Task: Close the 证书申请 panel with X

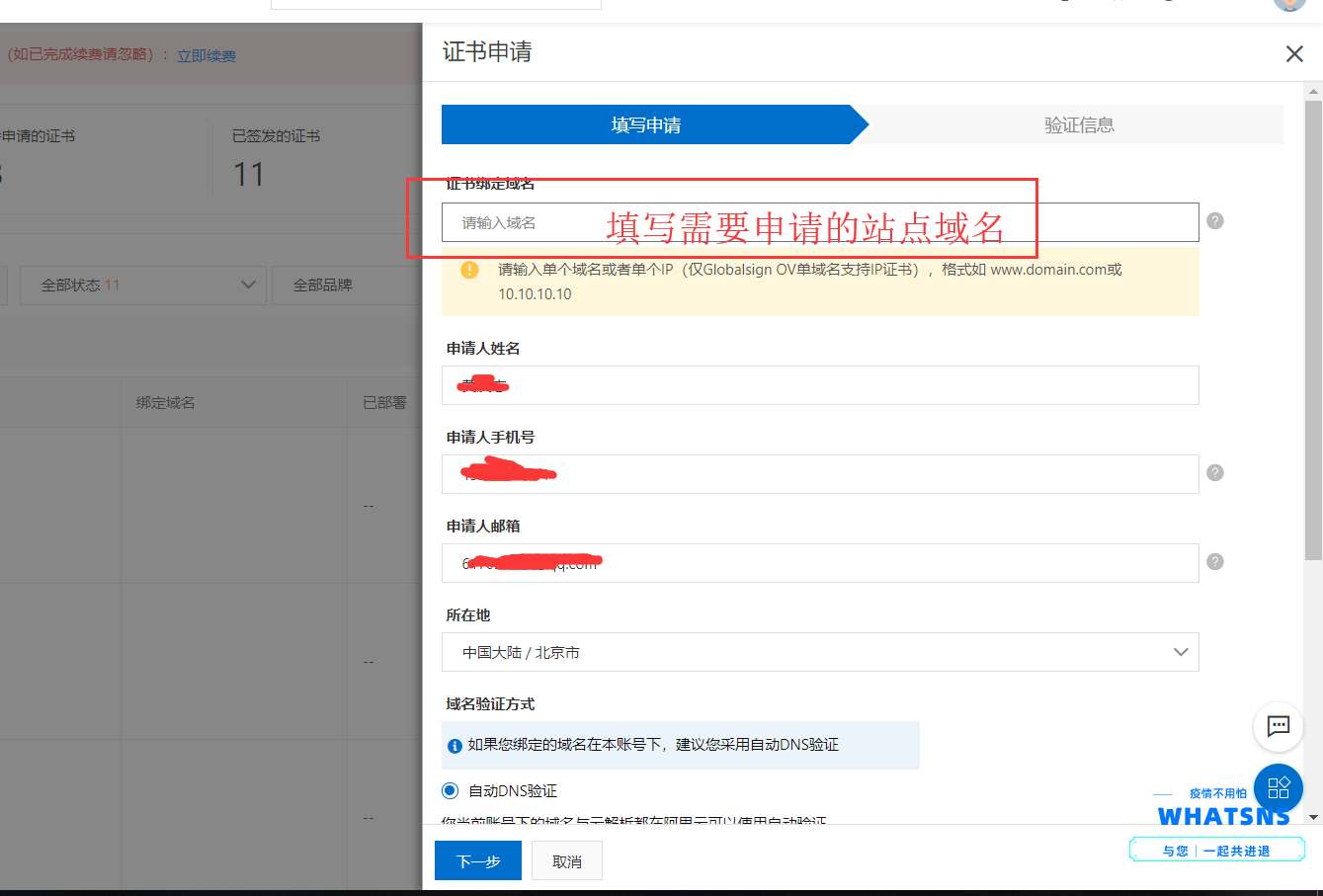Action: click(x=1293, y=54)
